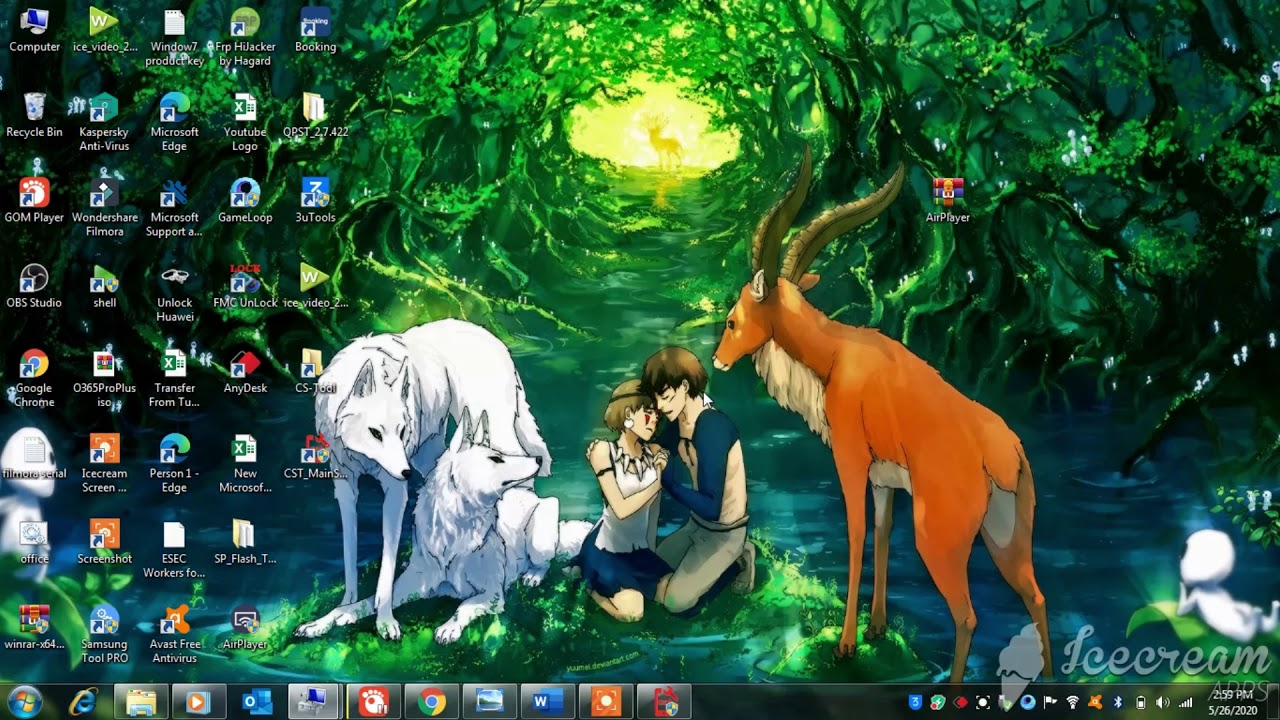Open Microsoft Support and Recovery shortcut
The height and width of the screenshot is (720, 1280).
174,207
